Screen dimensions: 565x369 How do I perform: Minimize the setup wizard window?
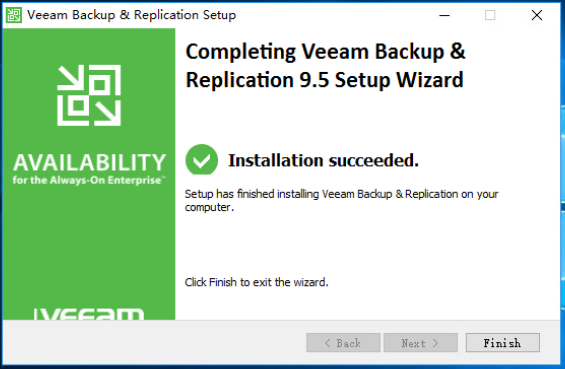(445, 15)
